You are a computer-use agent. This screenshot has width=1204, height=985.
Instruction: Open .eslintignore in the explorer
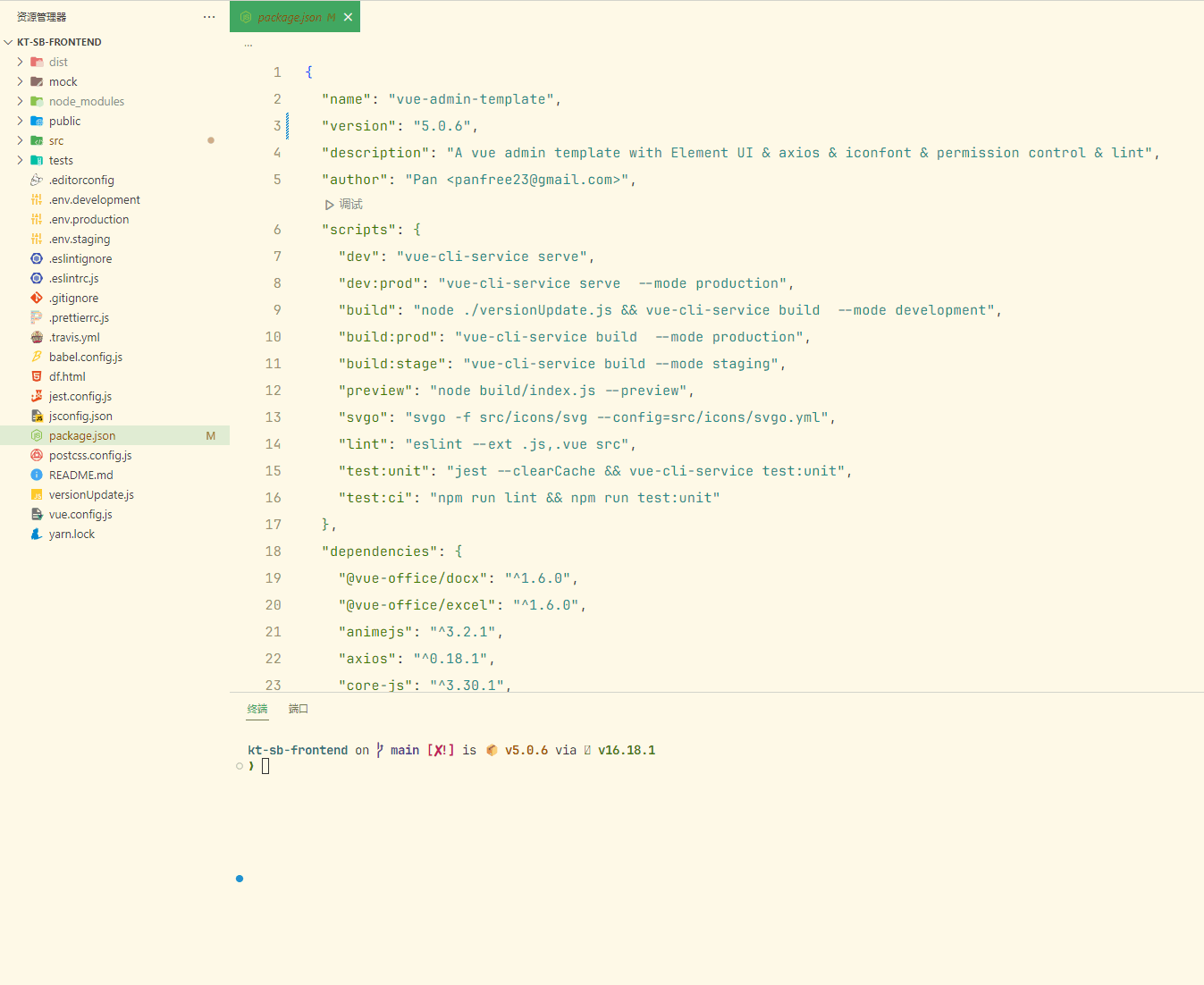click(80, 258)
